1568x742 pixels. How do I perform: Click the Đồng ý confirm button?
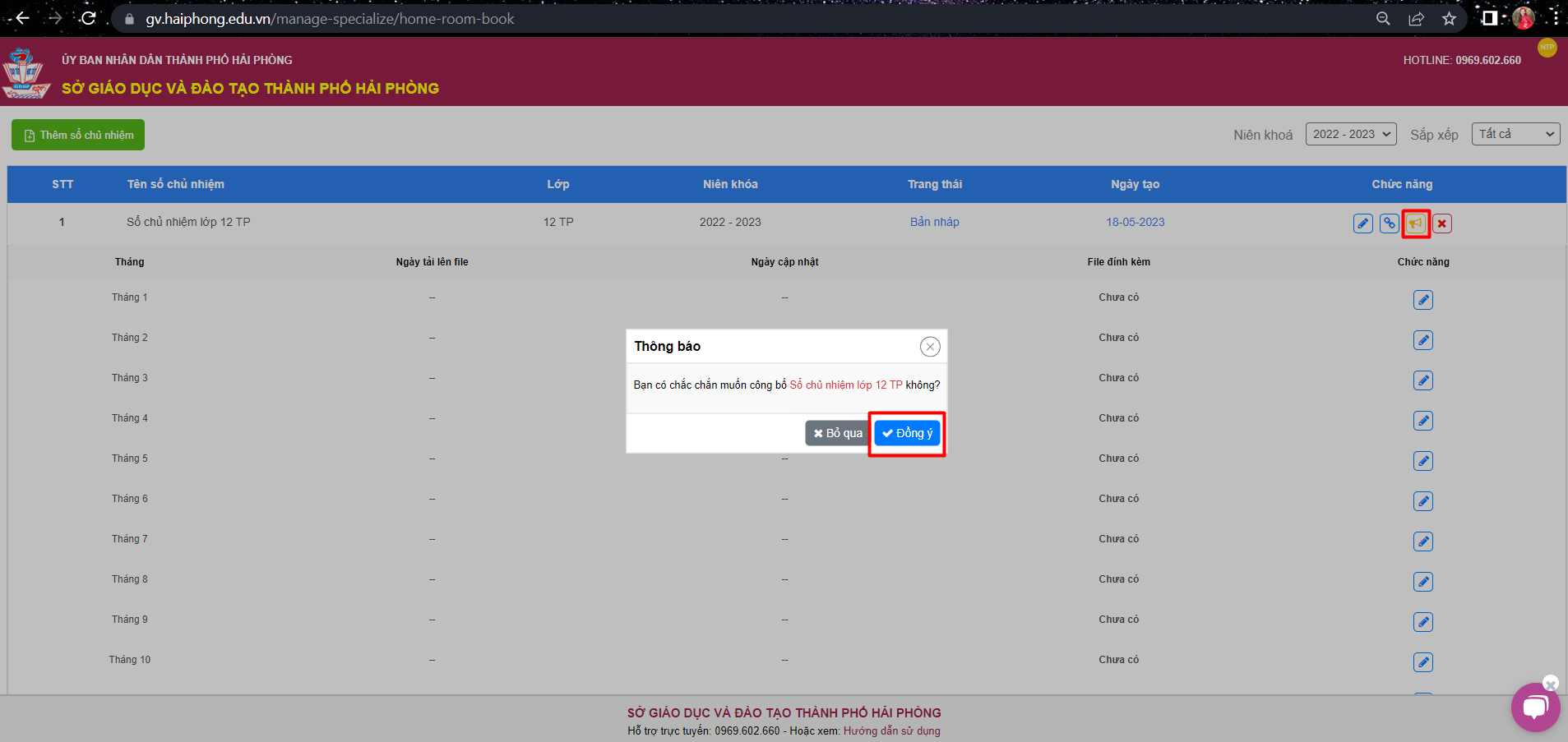[x=907, y=433]
